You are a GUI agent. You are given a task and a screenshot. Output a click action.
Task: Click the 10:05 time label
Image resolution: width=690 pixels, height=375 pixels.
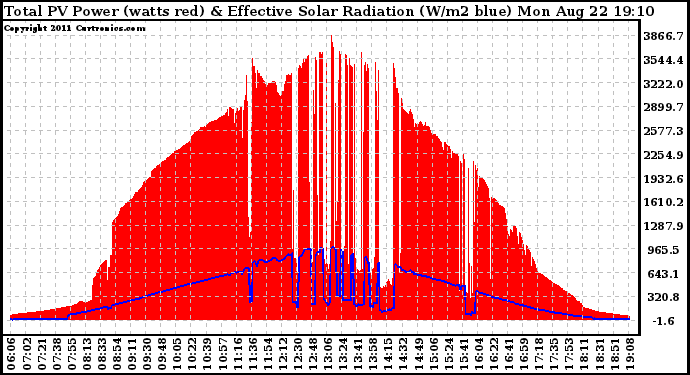pos(177,354)
